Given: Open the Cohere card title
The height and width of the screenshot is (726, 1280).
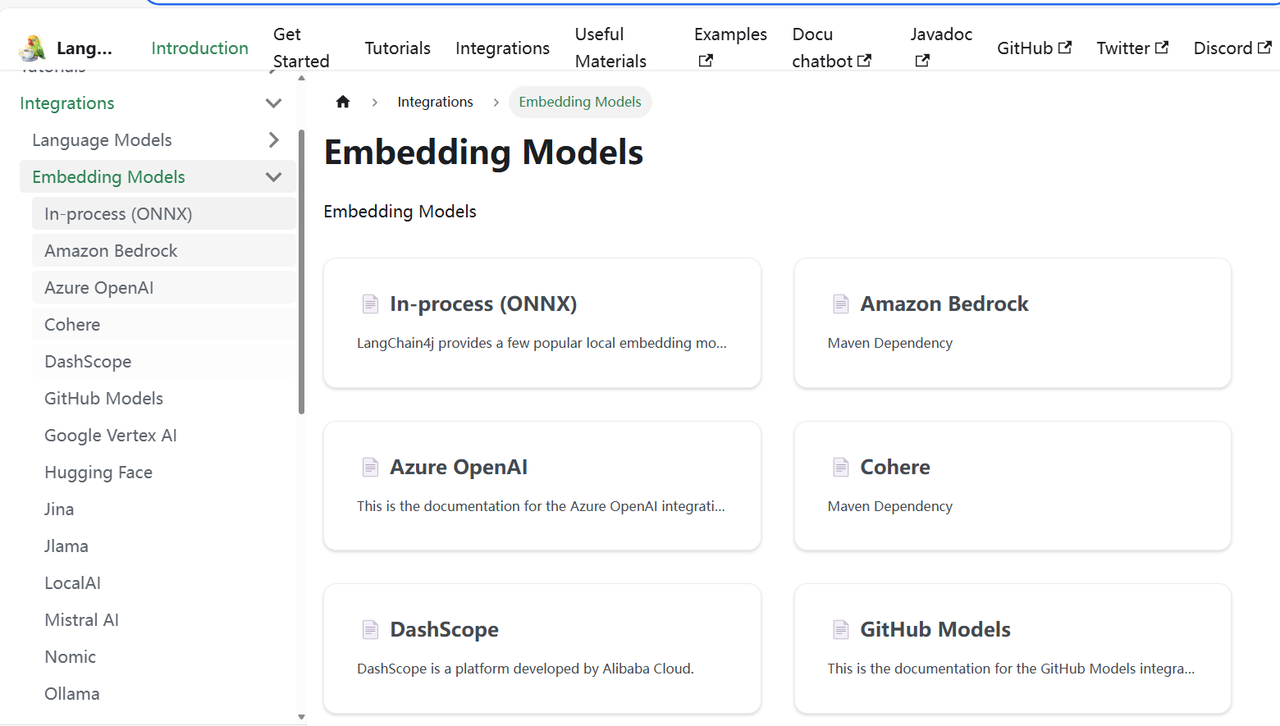Looking at the screenshot, I should 895,467.
